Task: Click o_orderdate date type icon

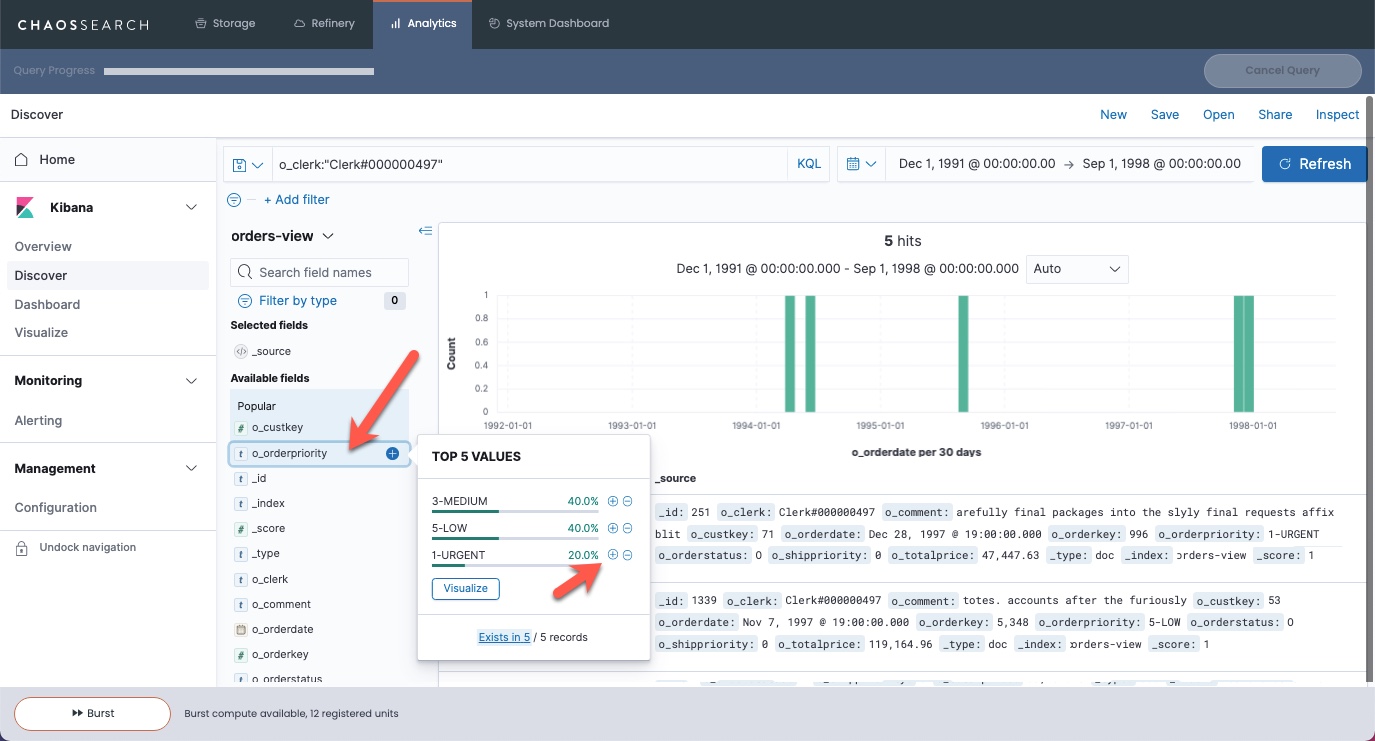Action: 240,630
